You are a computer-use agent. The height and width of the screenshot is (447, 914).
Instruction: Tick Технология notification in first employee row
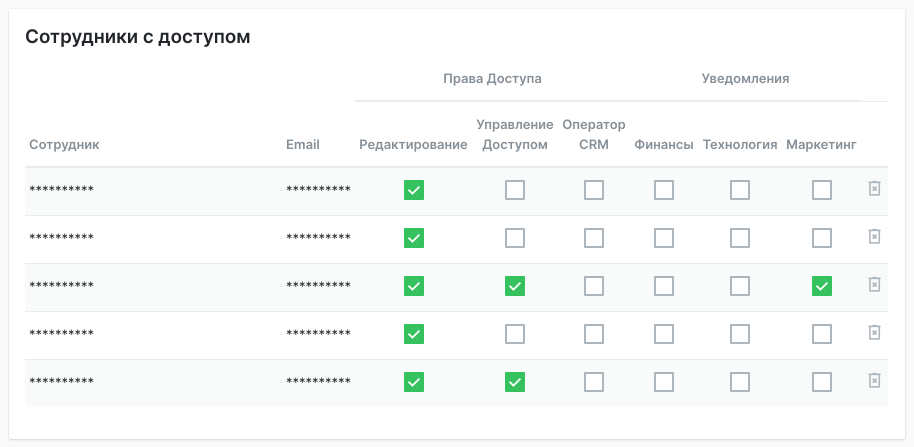pyautogui.click(x=740, y=190)
